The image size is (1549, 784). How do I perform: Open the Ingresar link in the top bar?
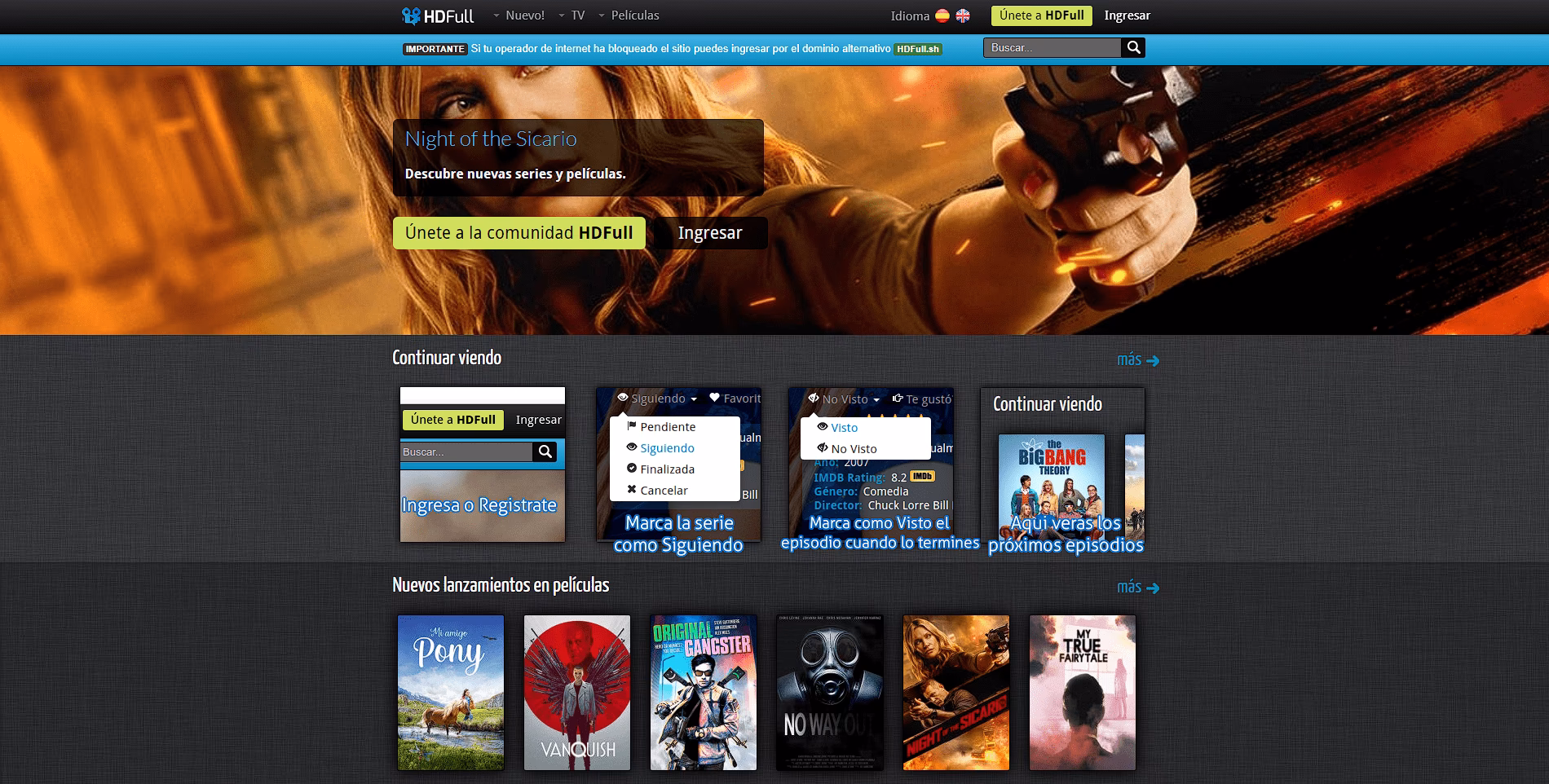point(1127,15)
